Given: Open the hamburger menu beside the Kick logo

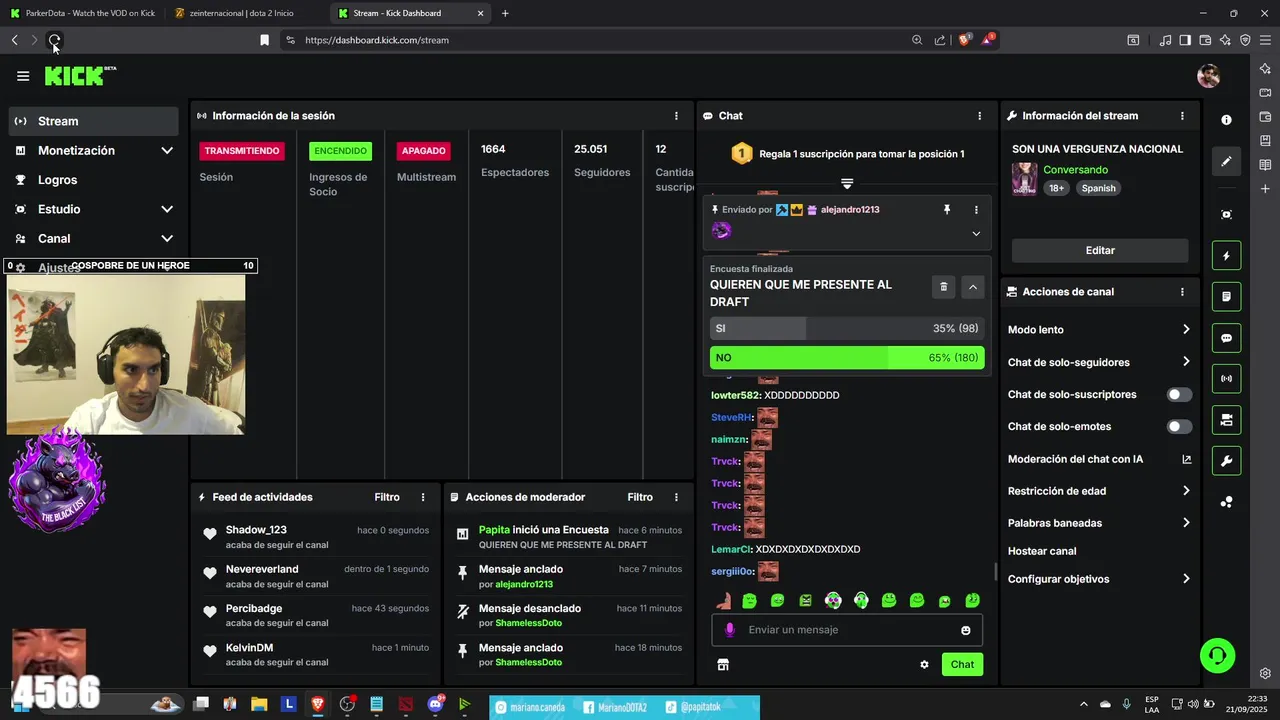Looking at the screenshot, I should pos(23,76).
